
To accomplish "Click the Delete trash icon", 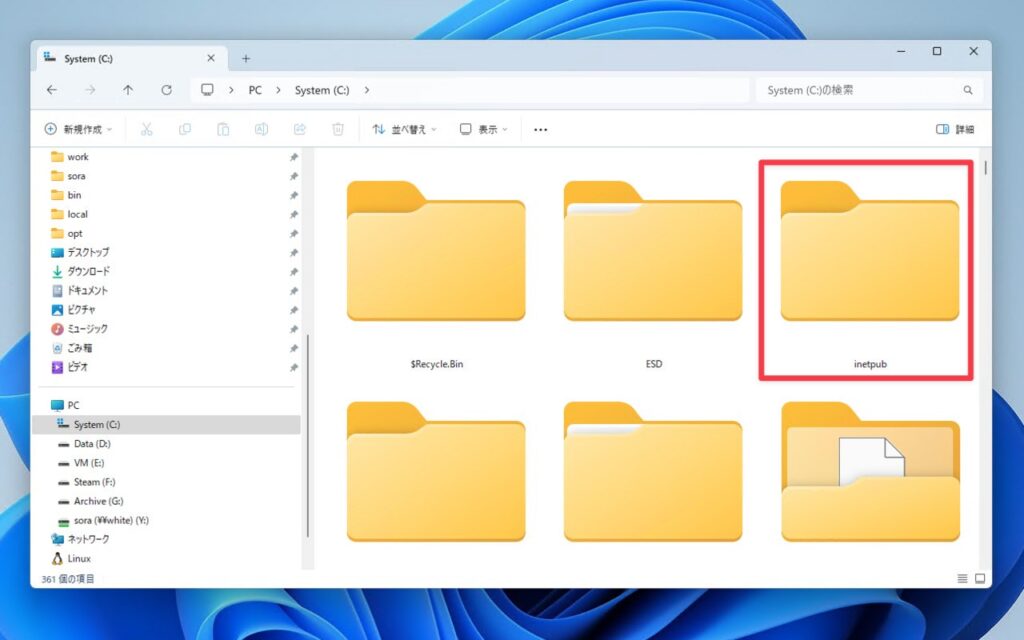I will [x=338, y=129].
